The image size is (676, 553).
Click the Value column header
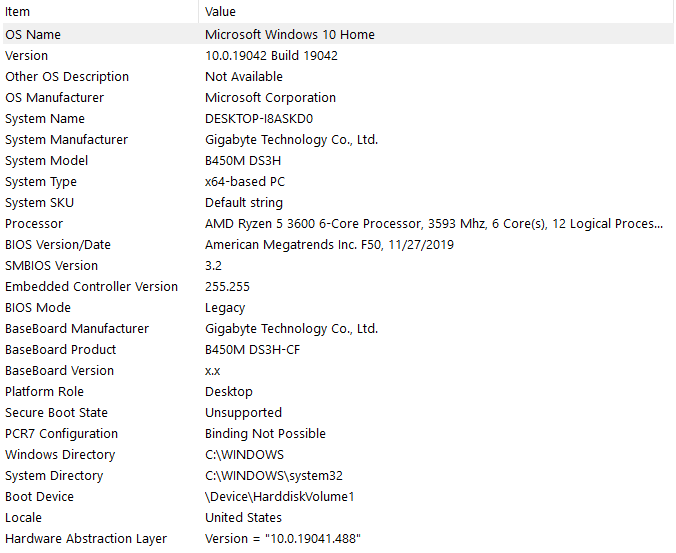point(436,12)
